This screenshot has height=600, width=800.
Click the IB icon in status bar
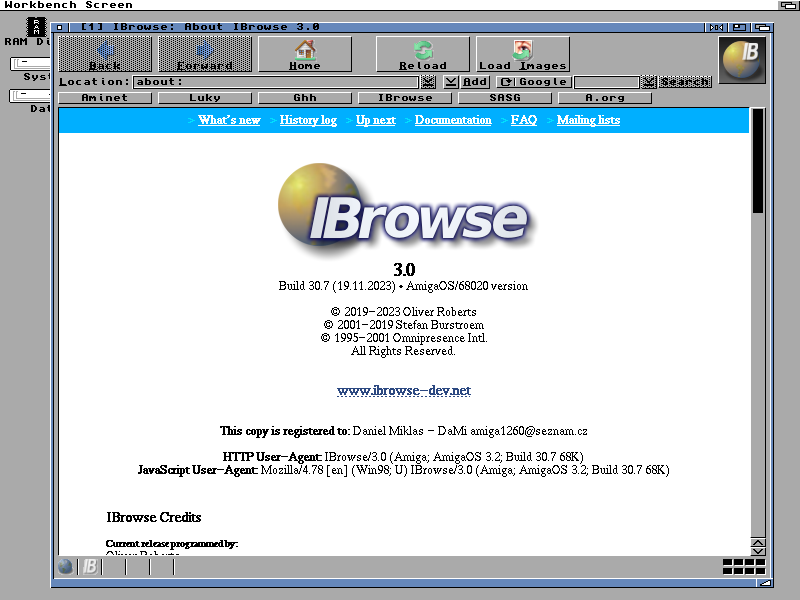coord(90,567)
